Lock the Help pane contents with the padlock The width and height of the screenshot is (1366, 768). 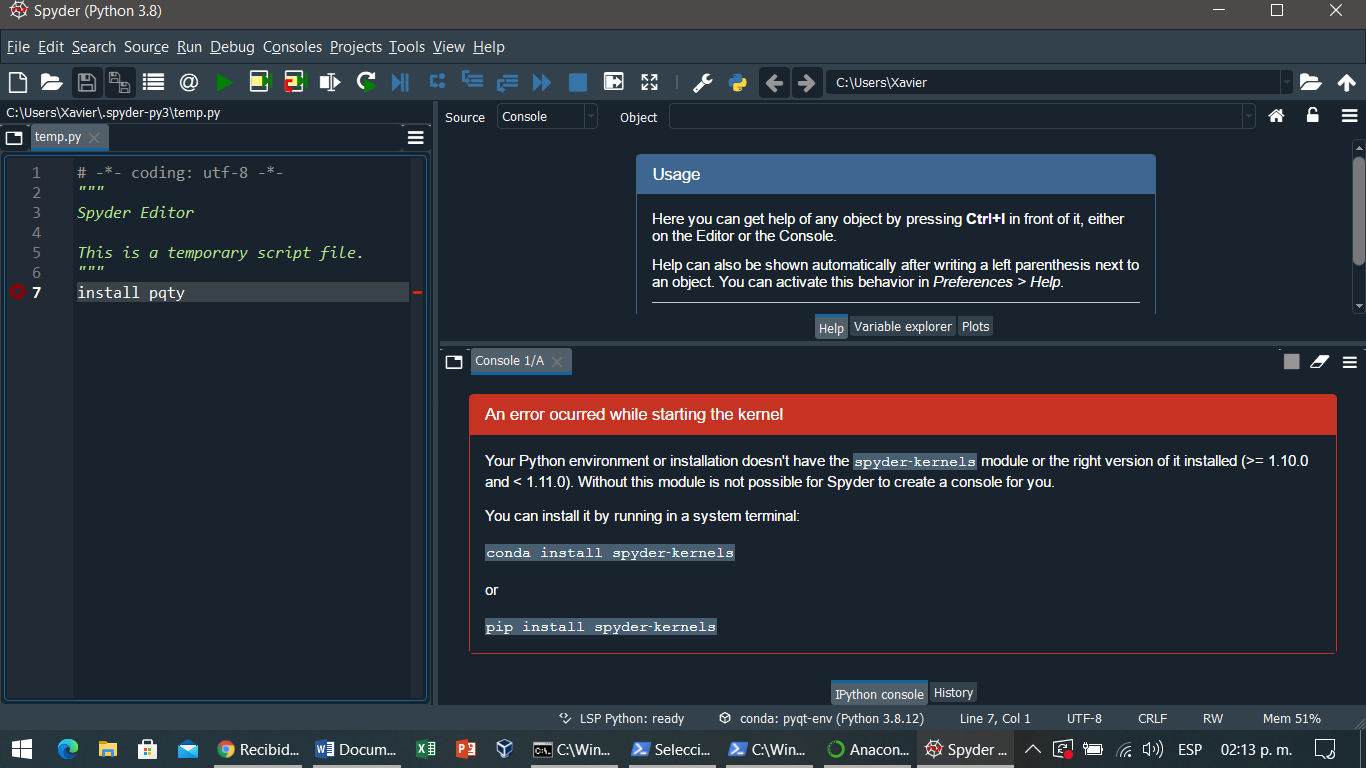tap(1312, 116)
